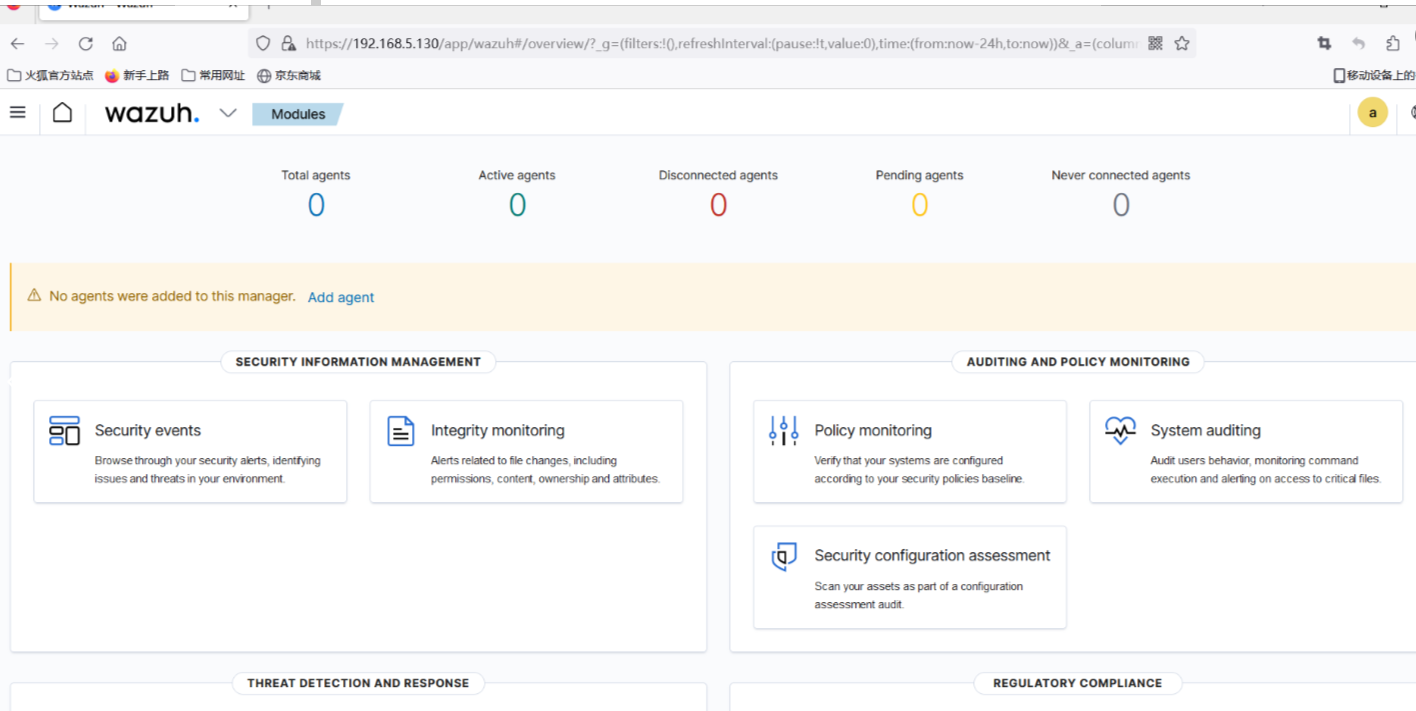The height and width of the screenshot is (711, 1416).
Task: Click the screenshot crop toolbar icon
Action: 1324,43
